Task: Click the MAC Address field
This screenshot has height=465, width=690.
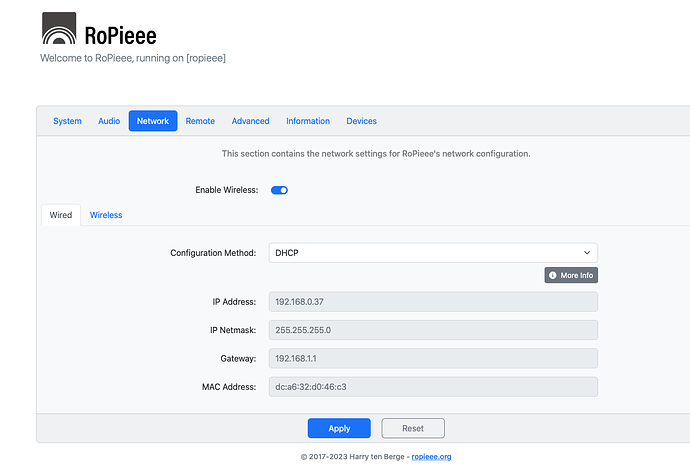Action: (x=432, y=386)
